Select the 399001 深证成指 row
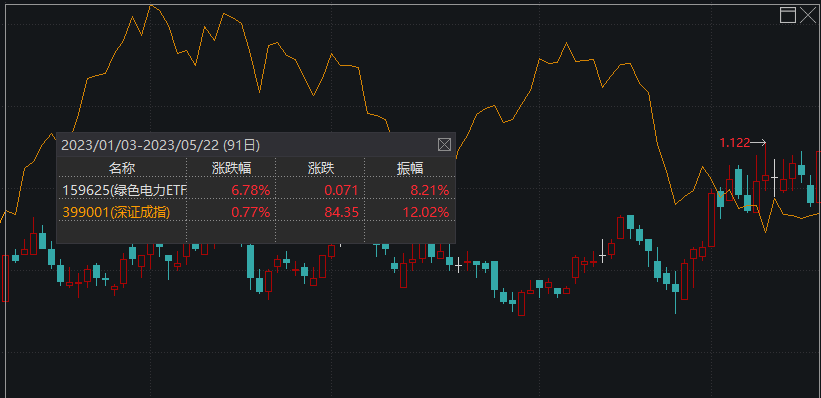 point(256,212)
